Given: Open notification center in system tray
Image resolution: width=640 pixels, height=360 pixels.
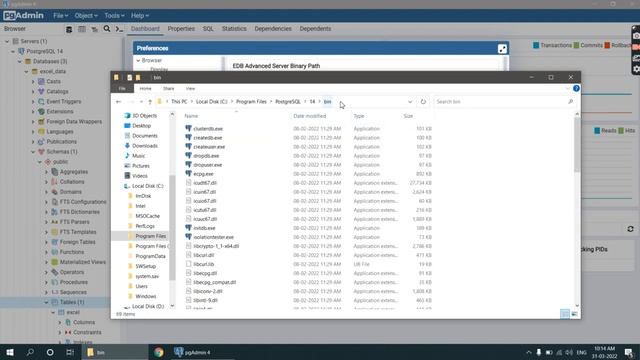Looking at the screenshot, I should (x=629, y=352).
